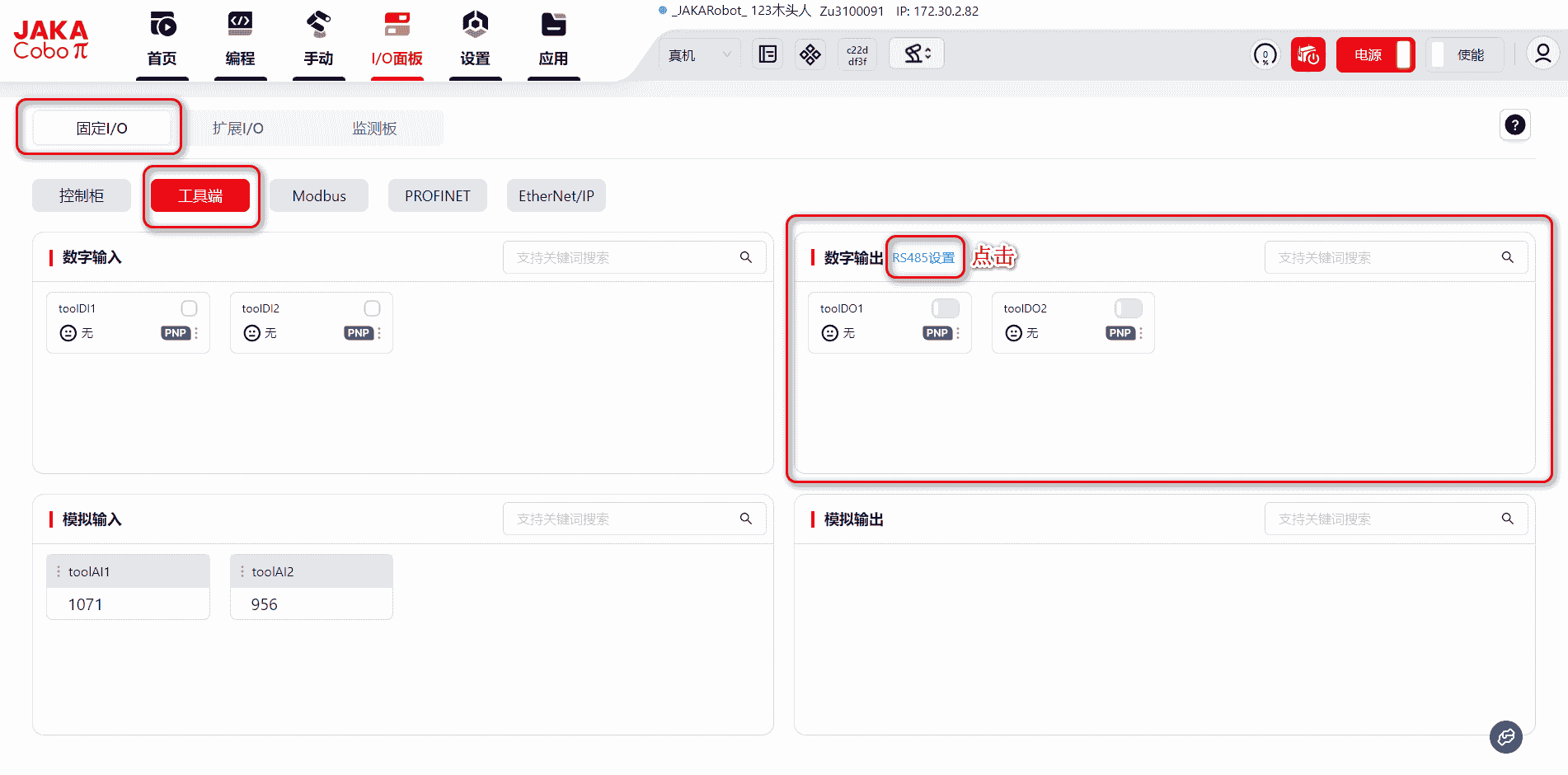Toggle the toolDO1 output switch
Viewport: 1568px width, 775px height.
coord(945,308)
